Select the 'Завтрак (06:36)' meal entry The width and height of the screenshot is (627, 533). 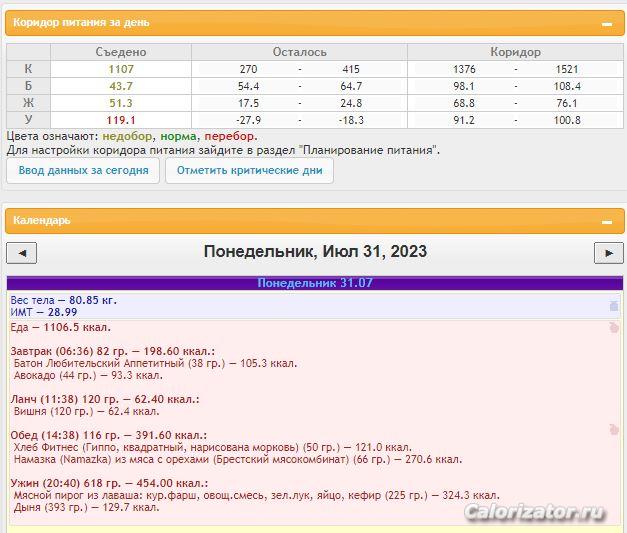click(112, 351)
